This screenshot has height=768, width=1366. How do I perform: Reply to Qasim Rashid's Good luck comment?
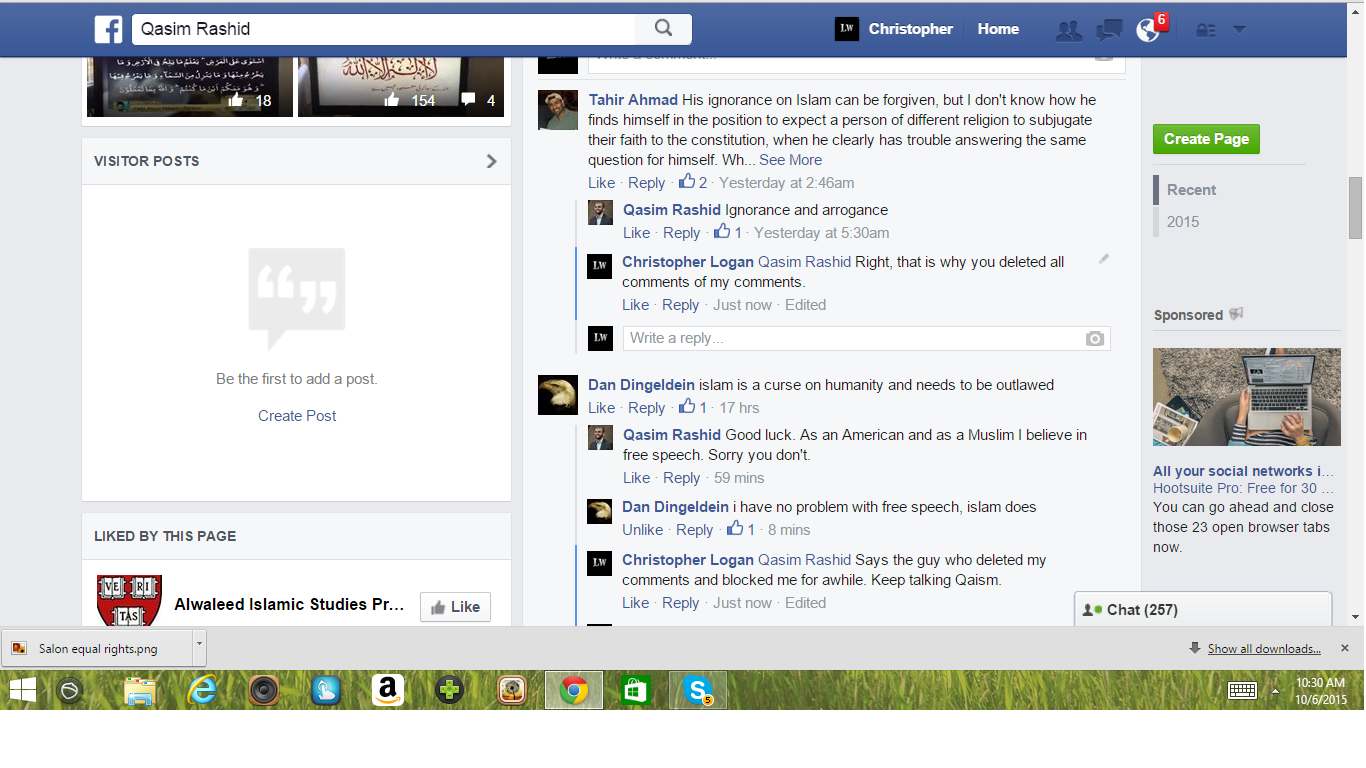(681, 478)
